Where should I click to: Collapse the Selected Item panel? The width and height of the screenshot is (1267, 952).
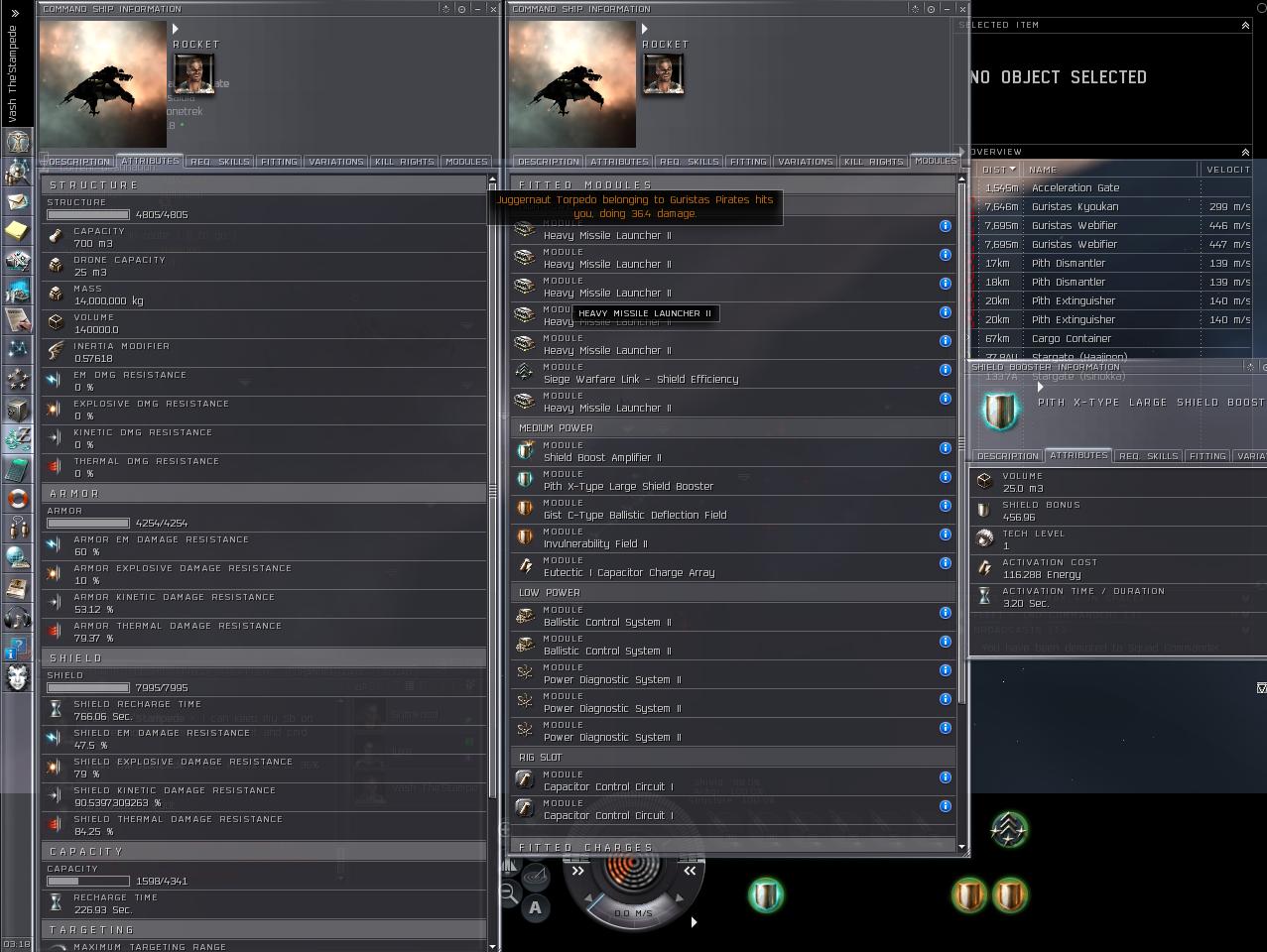point(1245,25)
